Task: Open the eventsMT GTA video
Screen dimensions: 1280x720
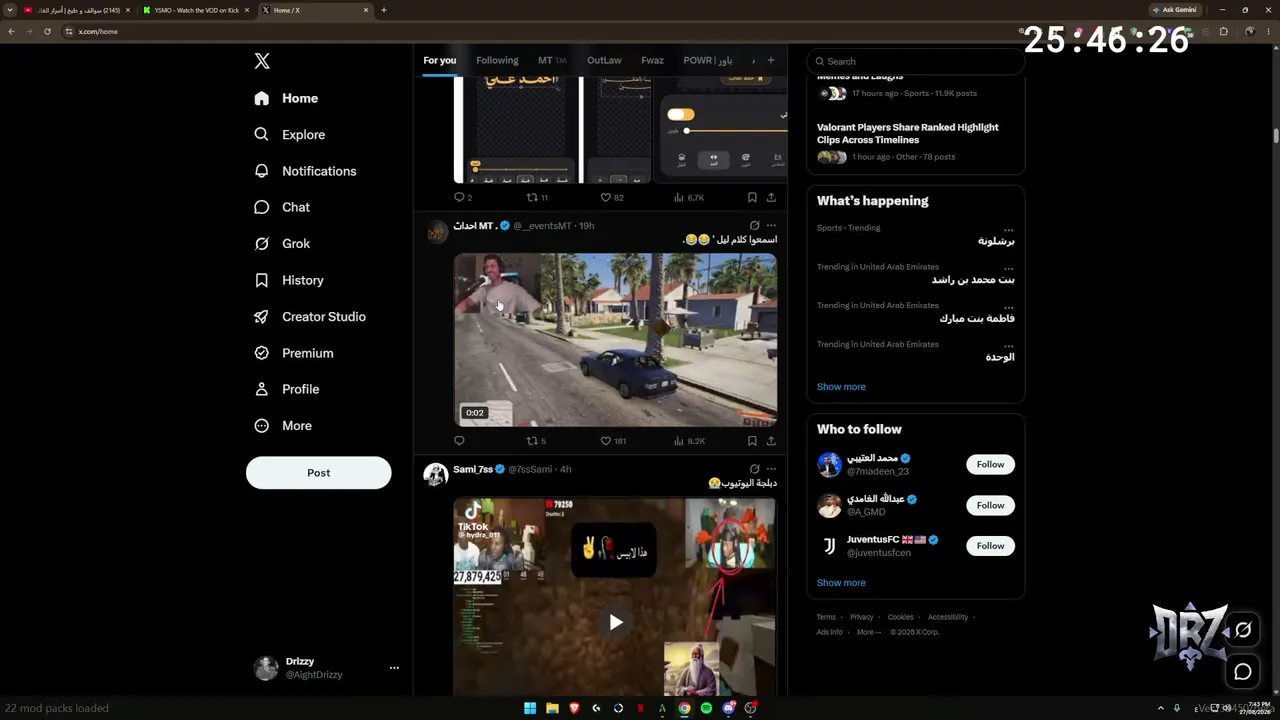Action: (x=615, y=340)
